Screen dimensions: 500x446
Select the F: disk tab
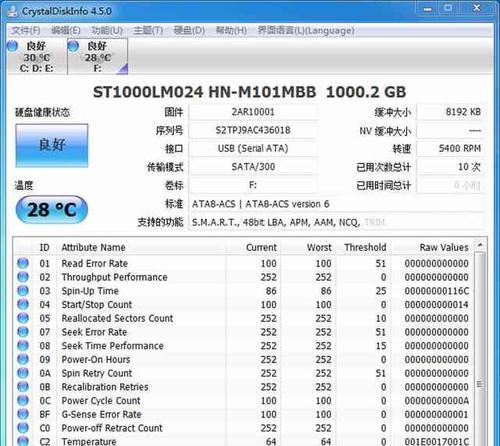pyautogui.click(x=97, y=57)
